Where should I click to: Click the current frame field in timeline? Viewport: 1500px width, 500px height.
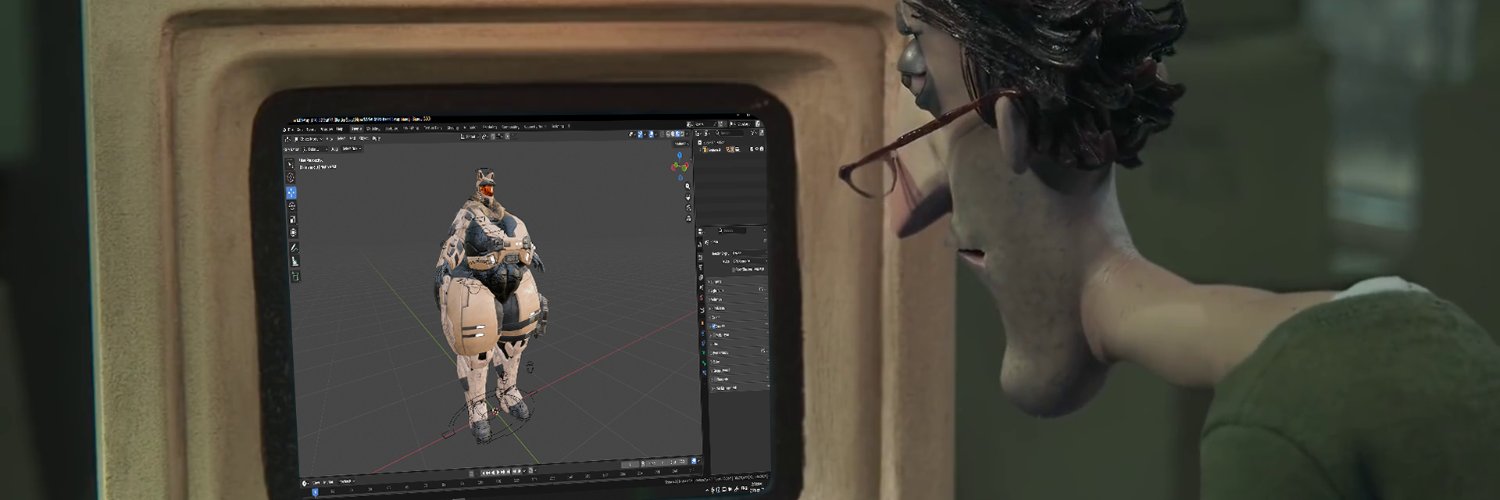[x=630, y=464]
